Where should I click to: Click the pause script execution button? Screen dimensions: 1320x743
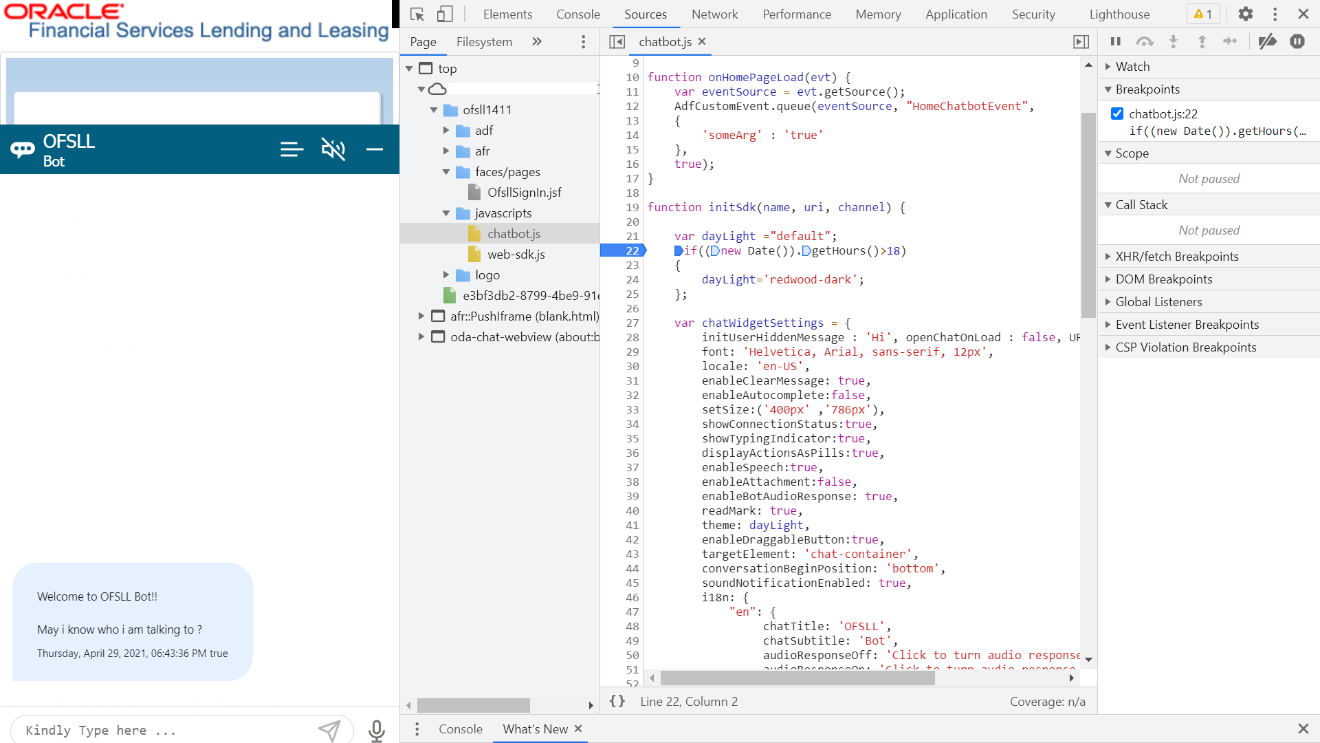point(1116,41)
